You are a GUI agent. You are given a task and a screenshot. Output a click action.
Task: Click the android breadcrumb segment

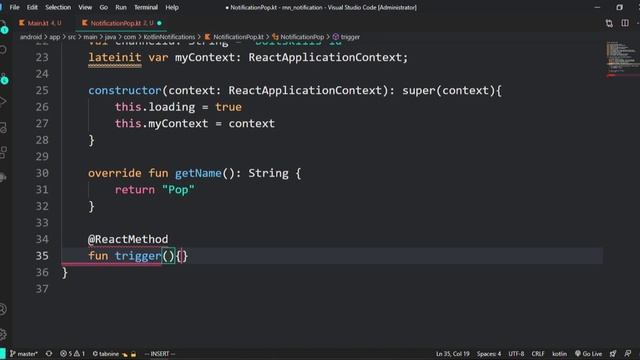coord(31,37)
